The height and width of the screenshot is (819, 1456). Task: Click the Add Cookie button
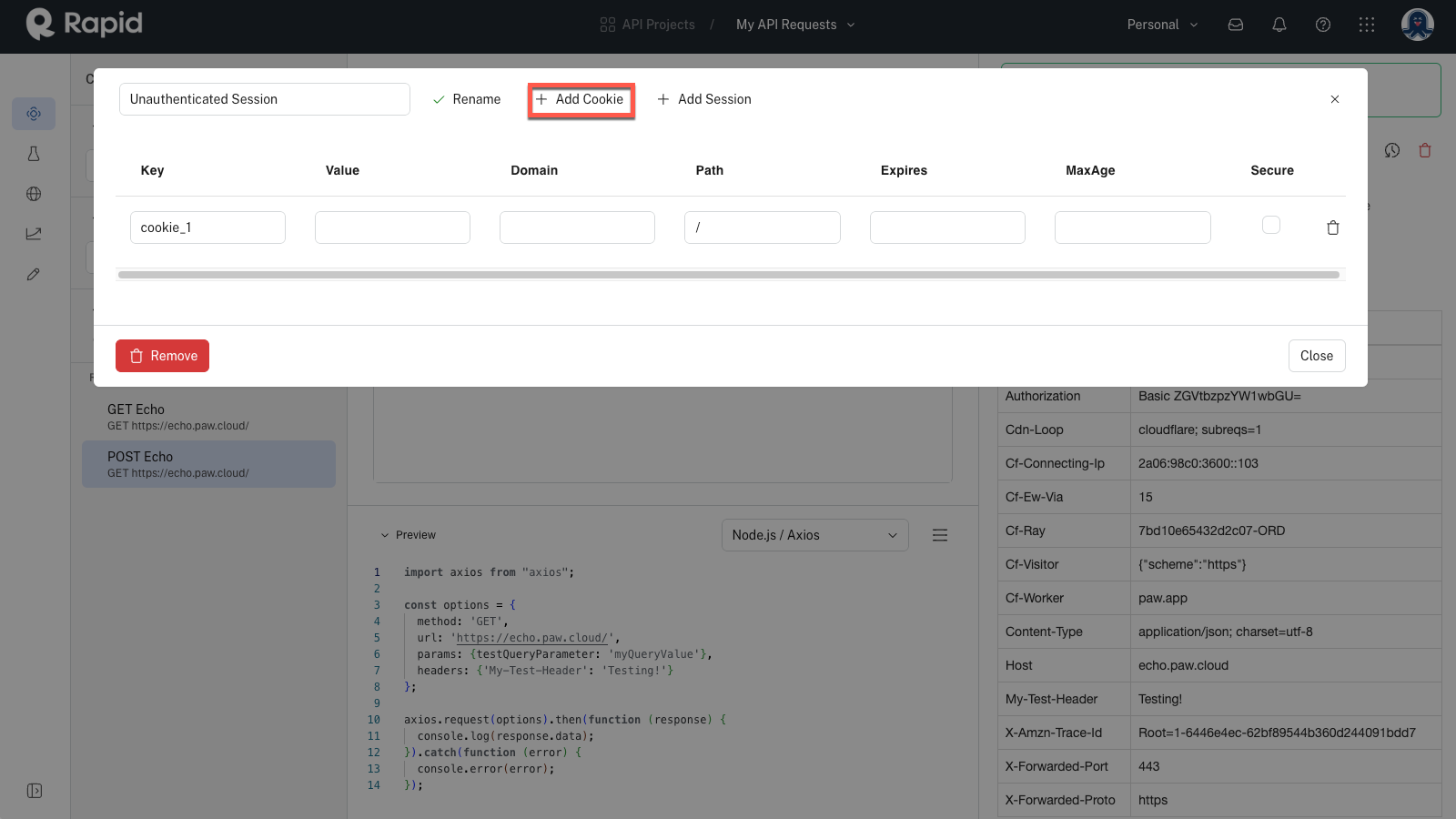point(581,99)
